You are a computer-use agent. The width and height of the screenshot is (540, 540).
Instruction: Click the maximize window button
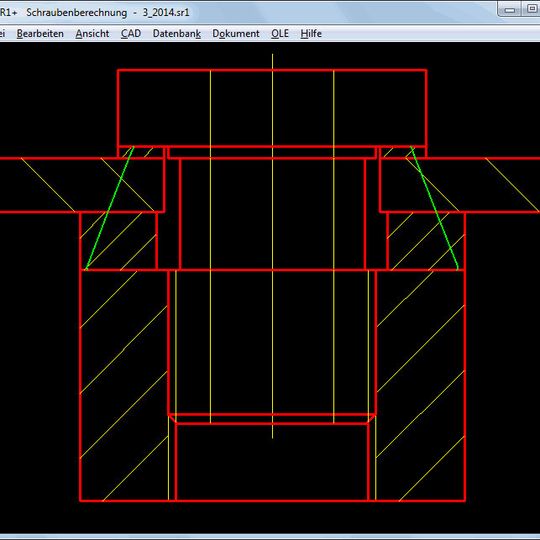(x=531, y=10)
